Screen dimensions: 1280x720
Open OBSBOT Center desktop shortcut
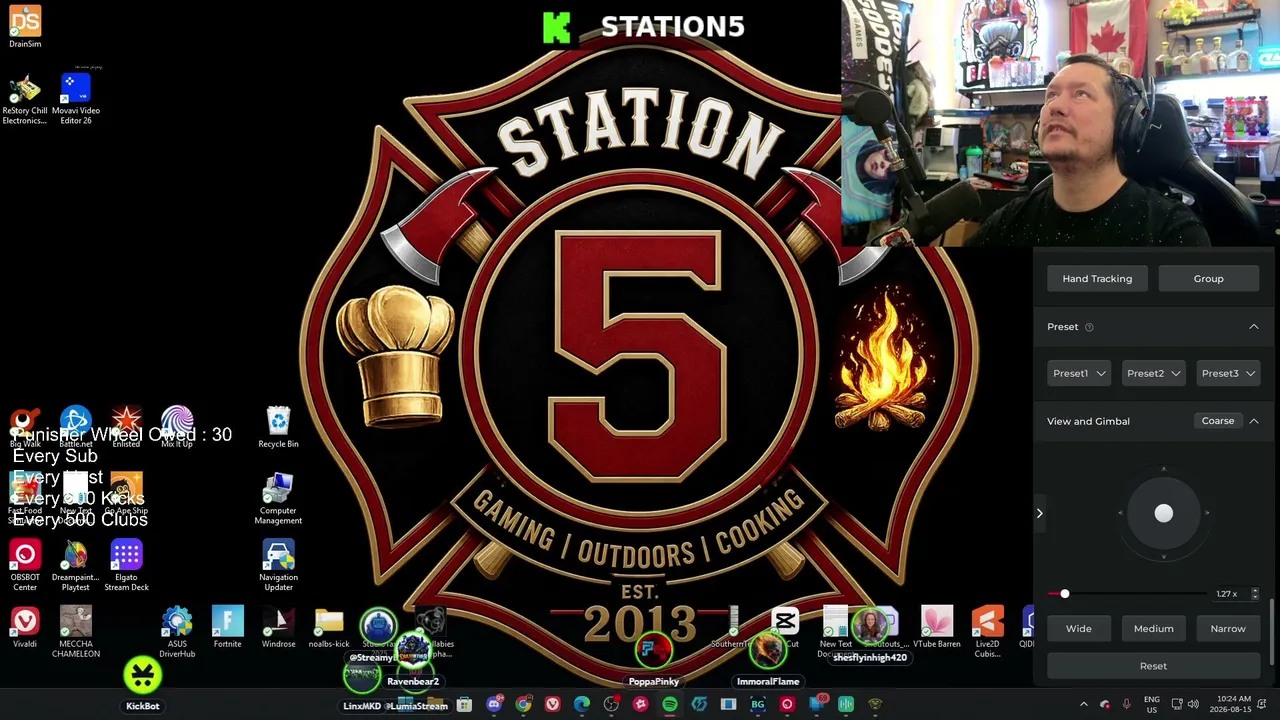pos(25,566)
